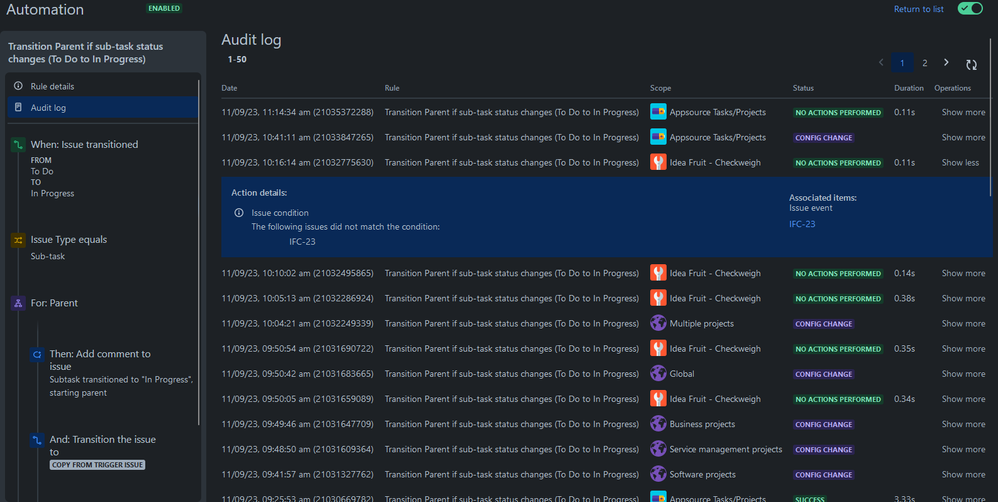Click the audit log vertical scrollbar
Viewport: 998px width, 502px height.
tap(990, 118)
